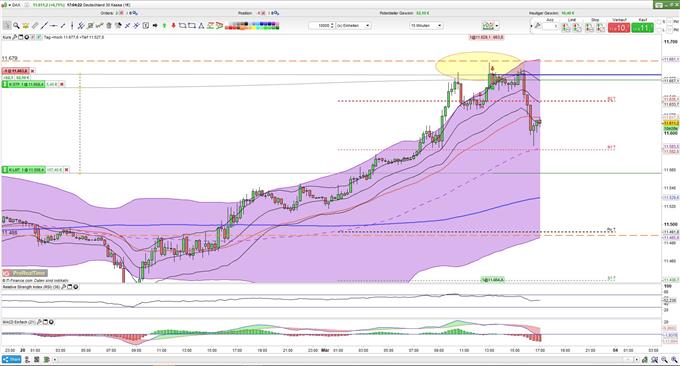
Task: Close all orders with the Orders red x
Action: (x=121, y=13)
